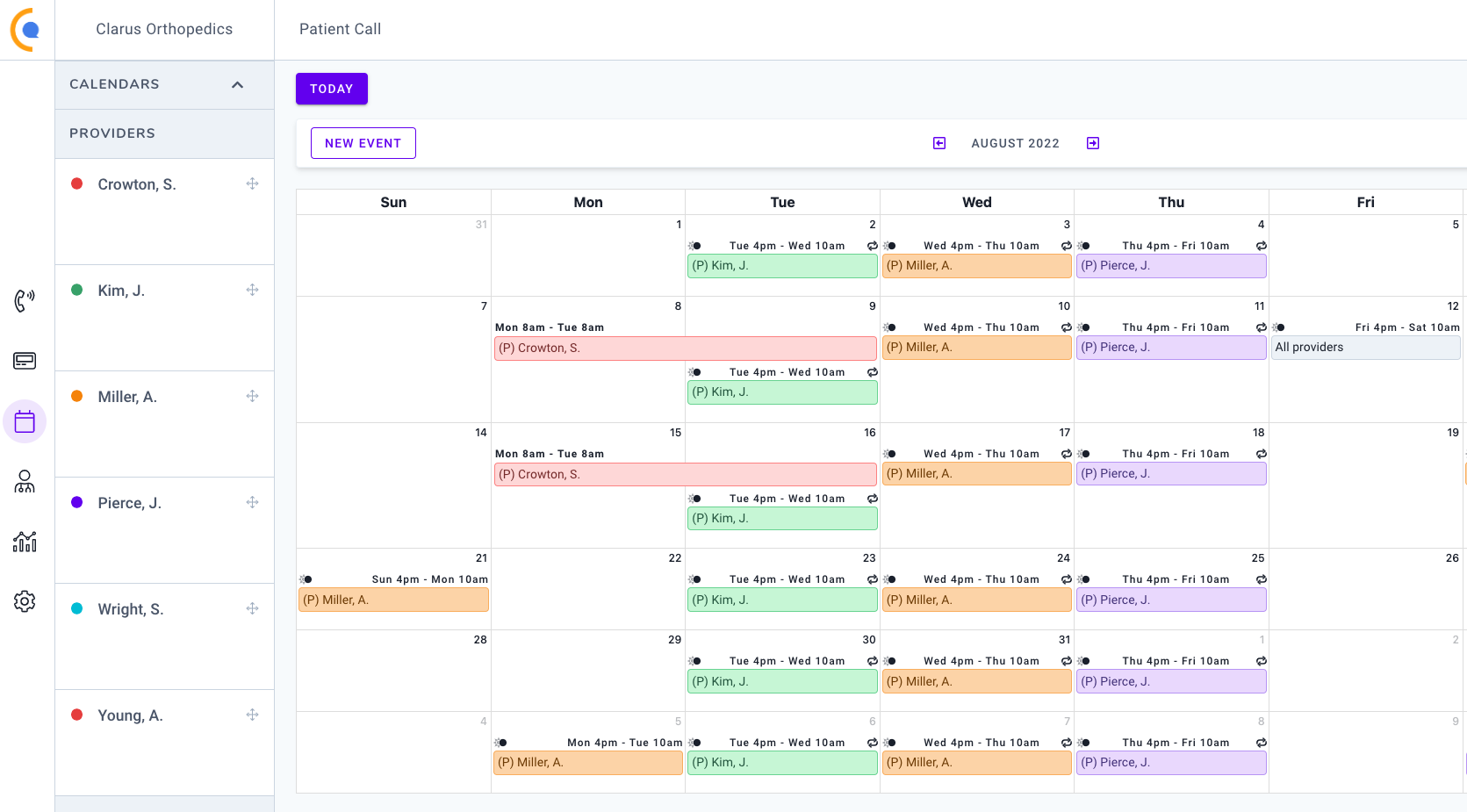1467x812 pixels.
Task: Open the pager/messages section in the sidebar
Action: 25,360
